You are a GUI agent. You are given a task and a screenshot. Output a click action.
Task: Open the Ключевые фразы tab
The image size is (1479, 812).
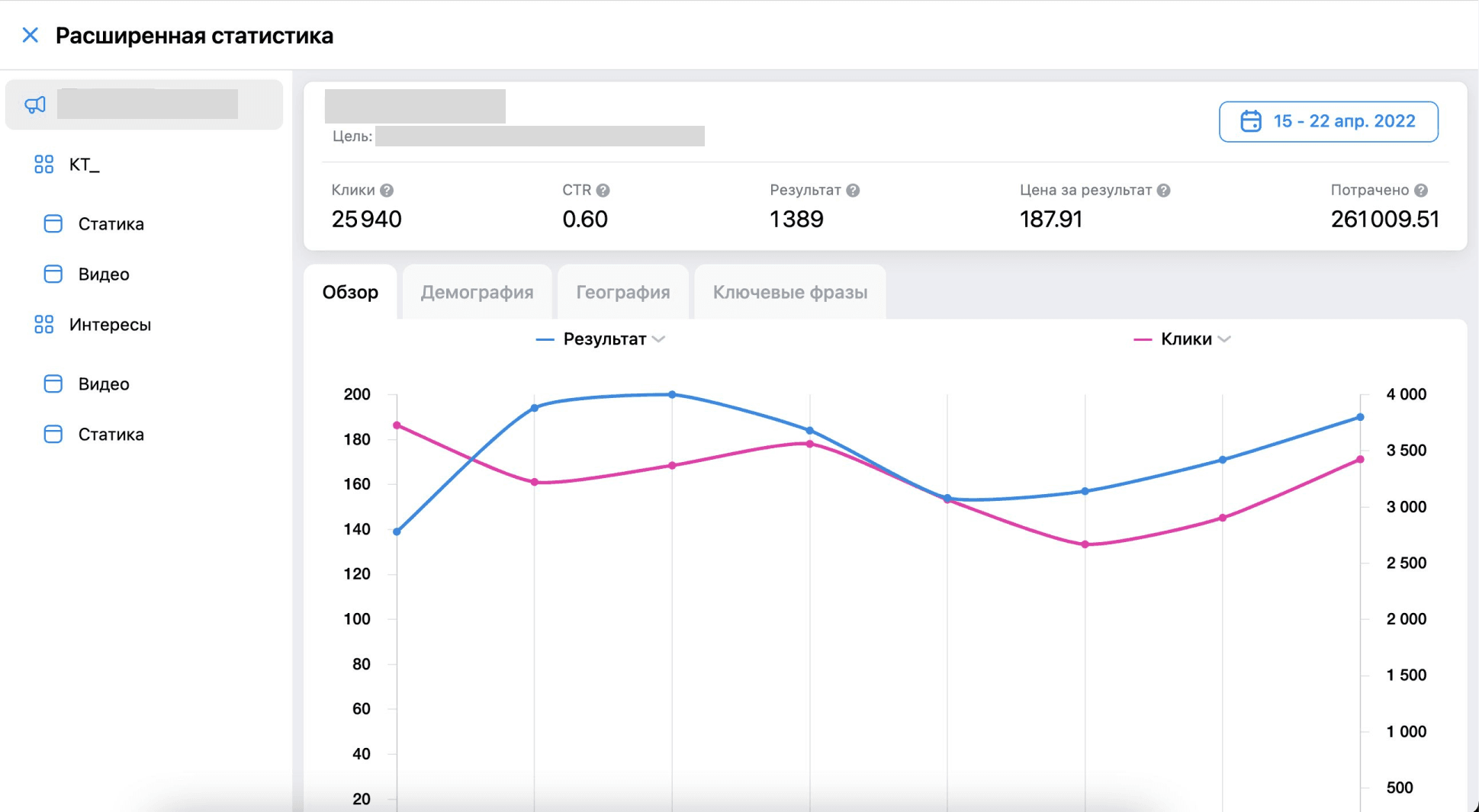[789, 292]
